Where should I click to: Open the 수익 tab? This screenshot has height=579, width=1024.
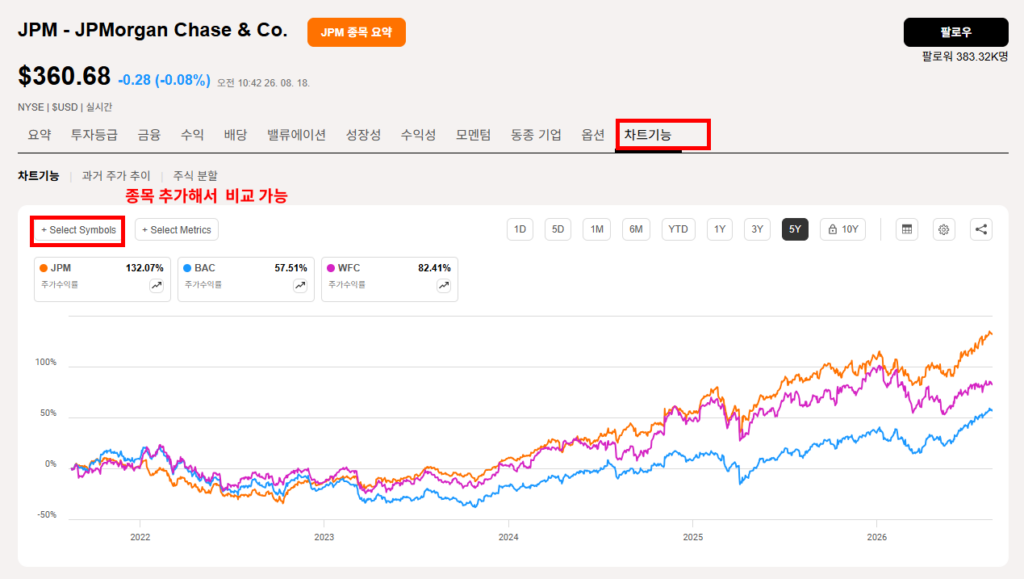coord(192,134)
